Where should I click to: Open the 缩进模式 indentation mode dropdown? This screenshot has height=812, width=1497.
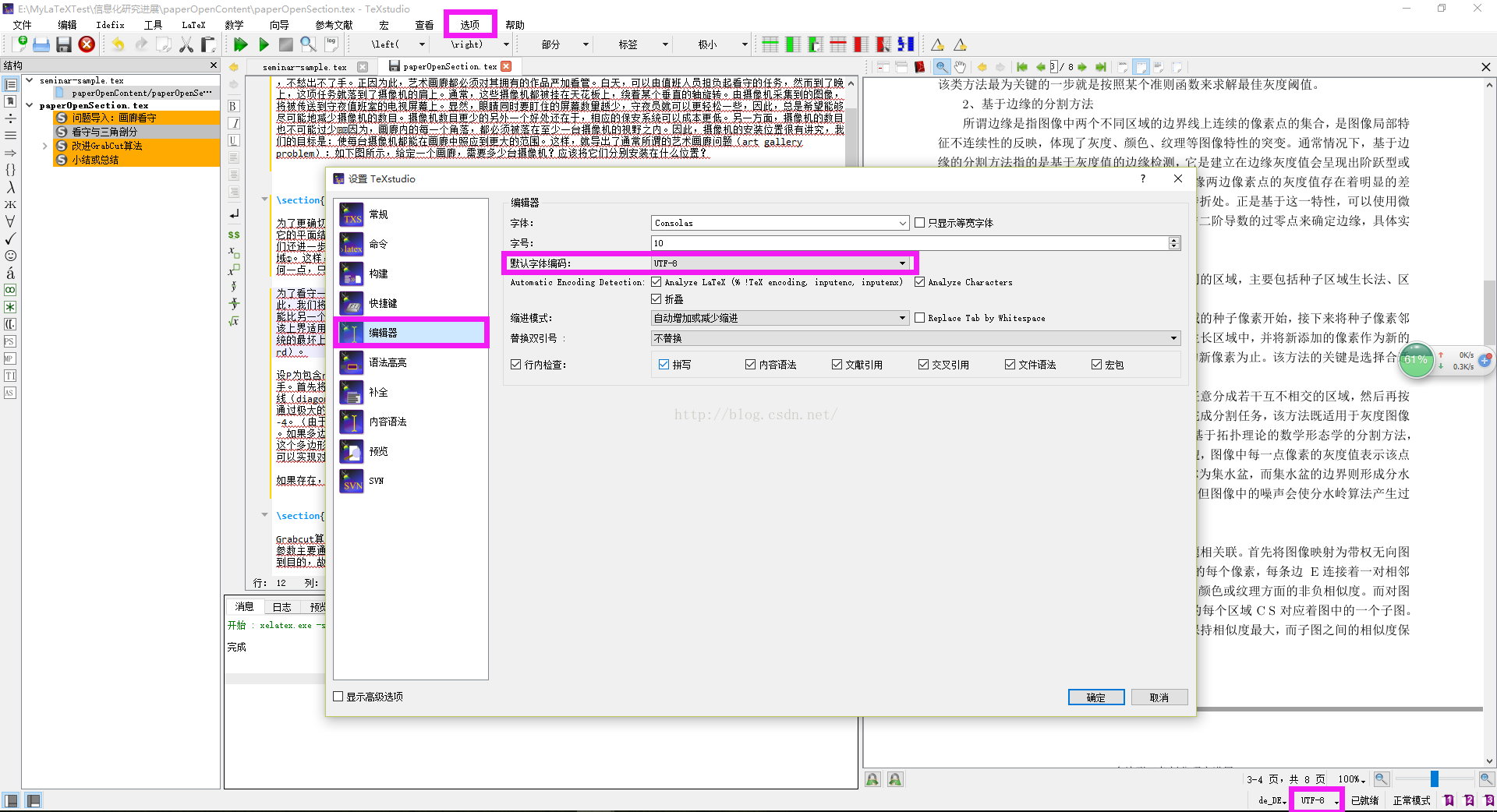click(780, 318)
